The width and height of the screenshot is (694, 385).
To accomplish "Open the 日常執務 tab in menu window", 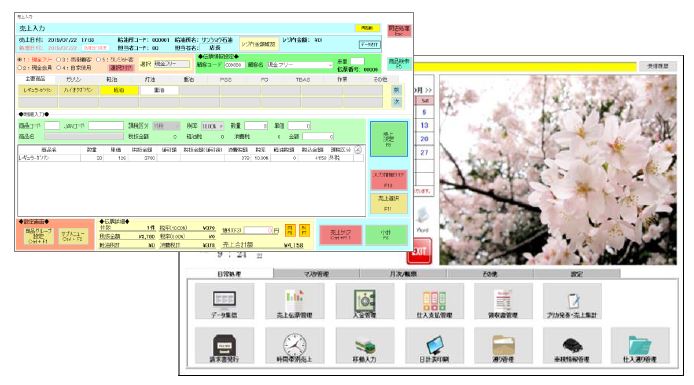I will coord(229,274).
